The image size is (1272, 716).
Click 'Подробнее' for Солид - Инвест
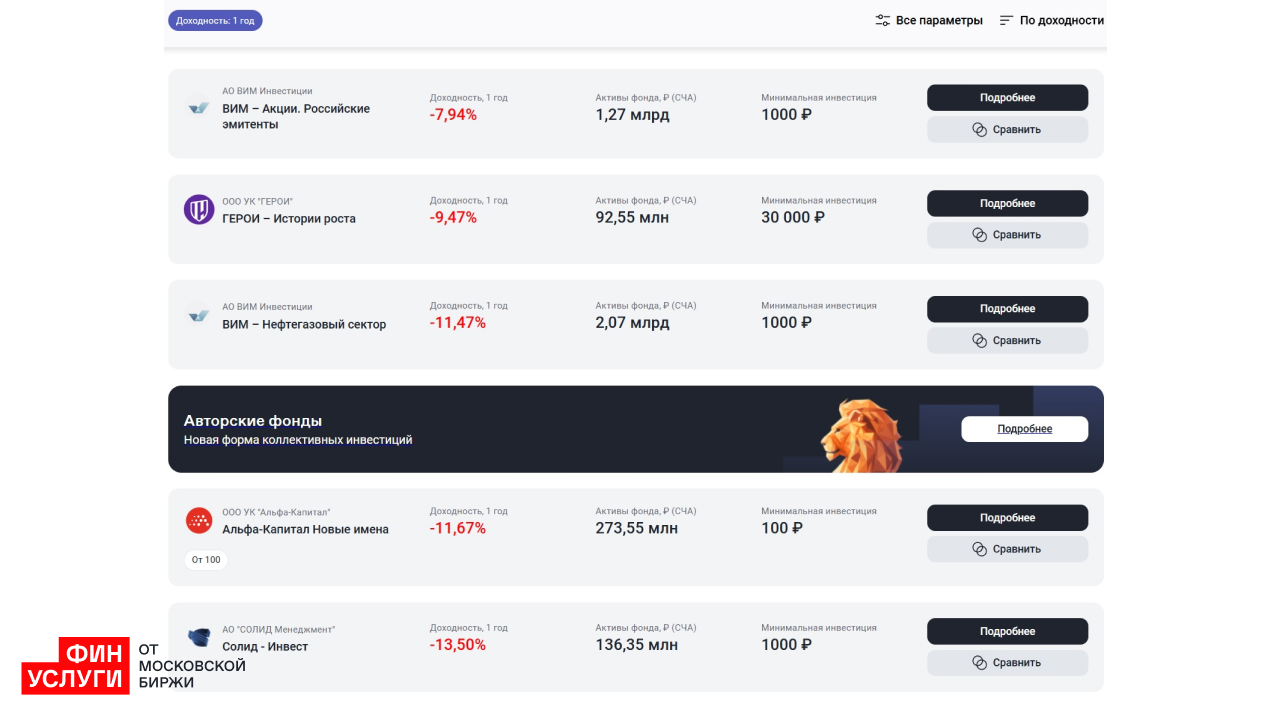coord(1007,631)
